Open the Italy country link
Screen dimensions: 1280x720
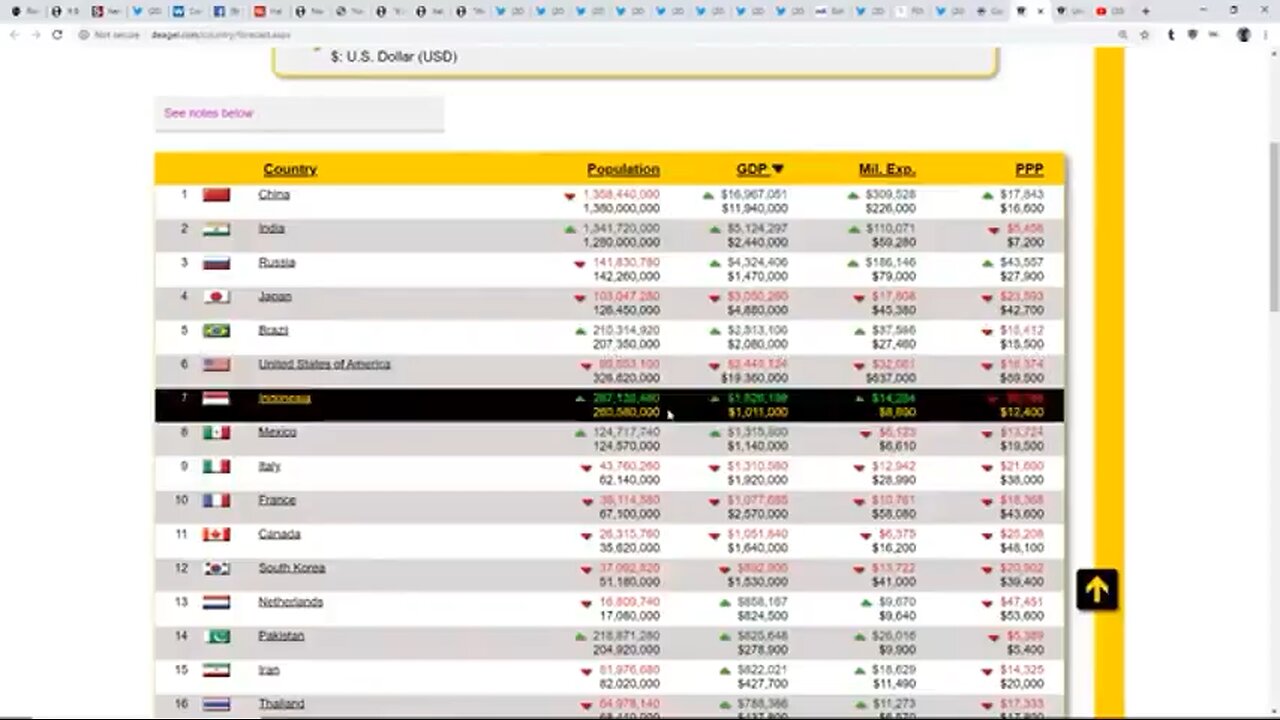269,466
